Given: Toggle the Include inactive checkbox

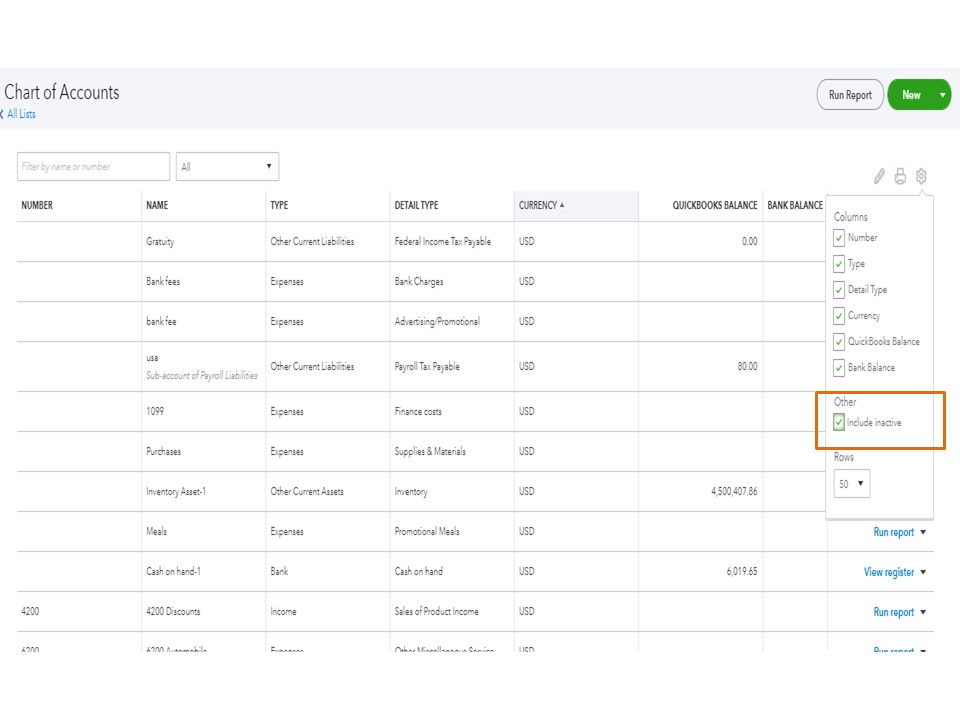Looking at the screenshot, I should coord(839,423).
